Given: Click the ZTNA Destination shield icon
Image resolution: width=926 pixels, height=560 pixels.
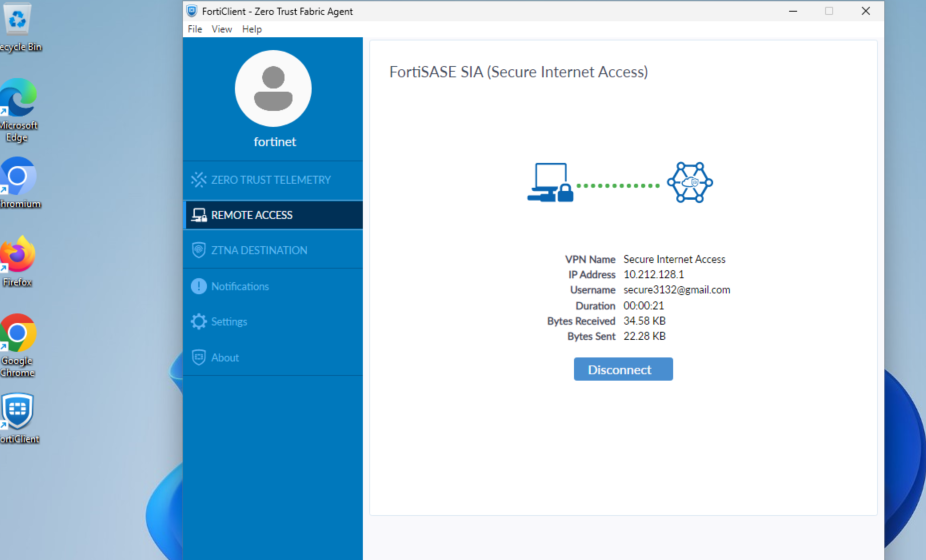Looking at the screenshot, I should [x=198, y=250].
